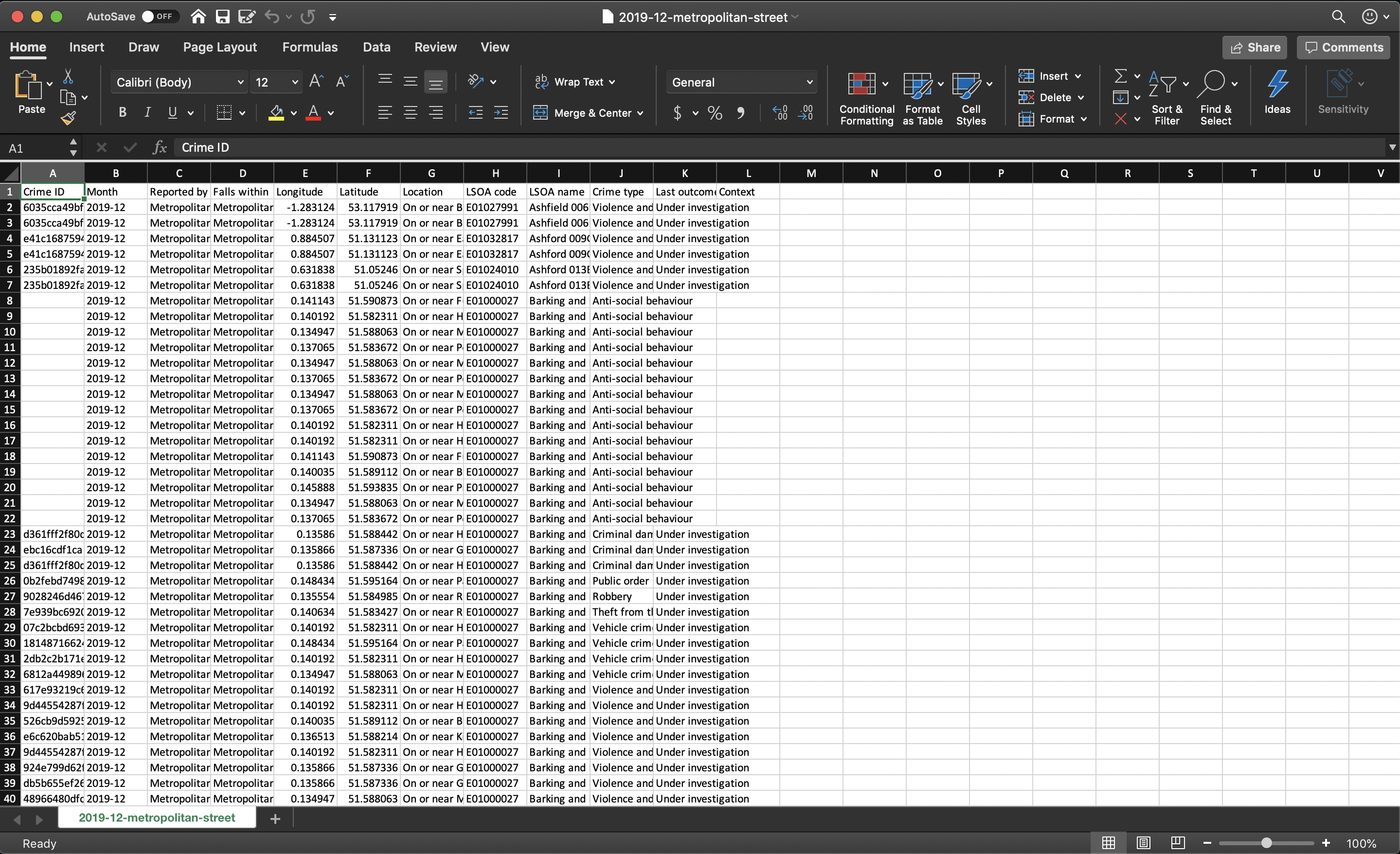Click the Format Painter brush icon
This screenshot has width=1400, height=854.
(x=68, y=118)
